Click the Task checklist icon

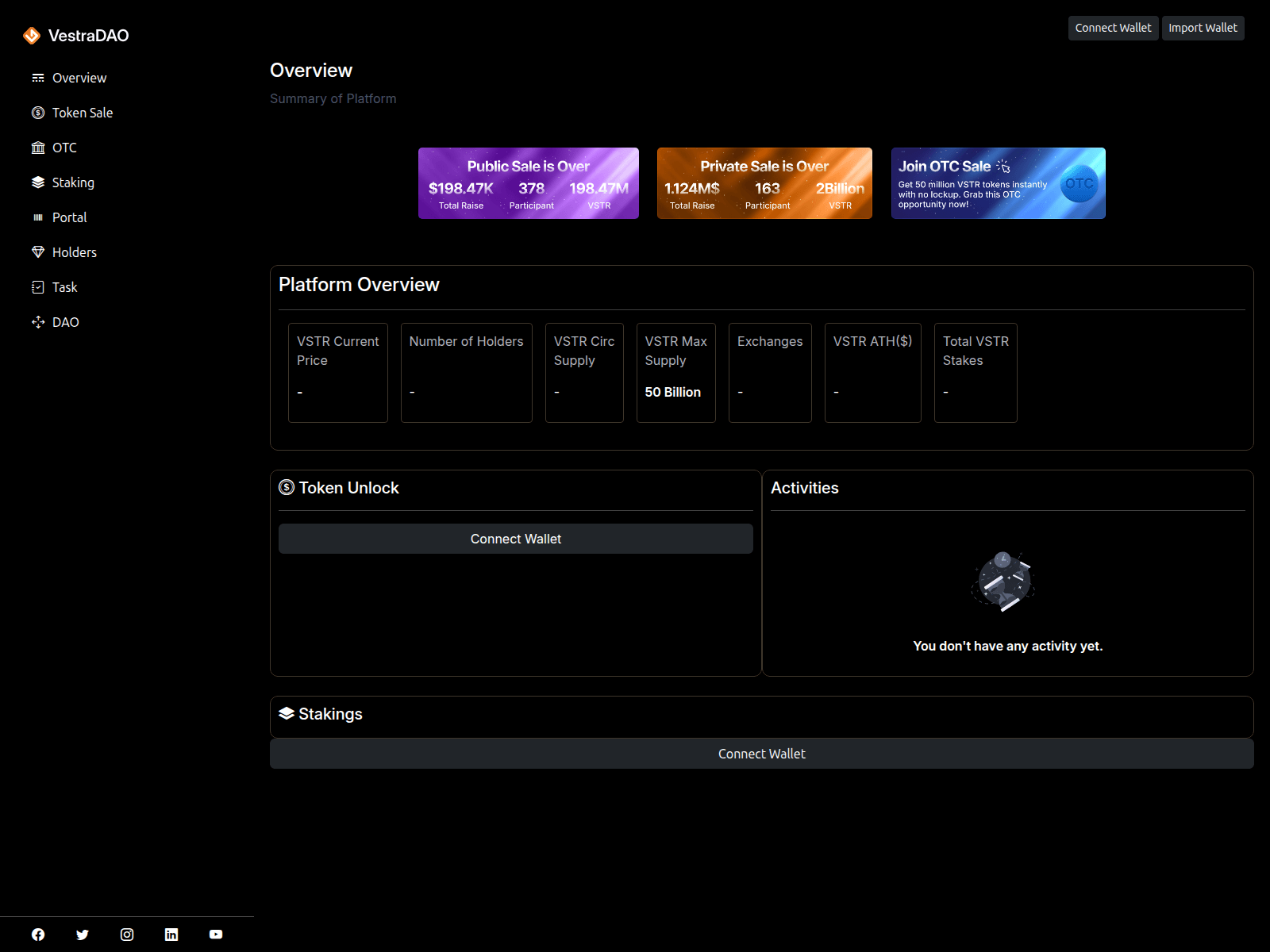[x=38, y=287]
